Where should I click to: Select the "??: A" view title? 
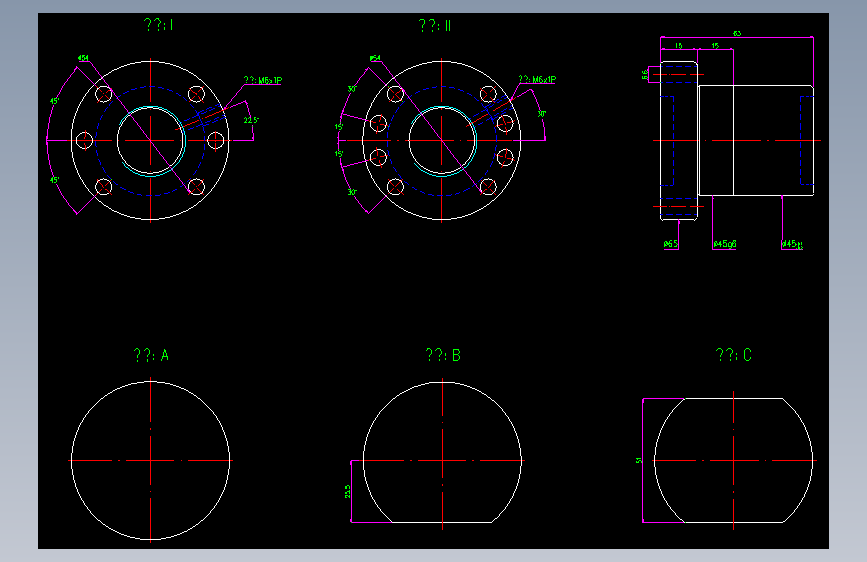[x=151, y=355]
